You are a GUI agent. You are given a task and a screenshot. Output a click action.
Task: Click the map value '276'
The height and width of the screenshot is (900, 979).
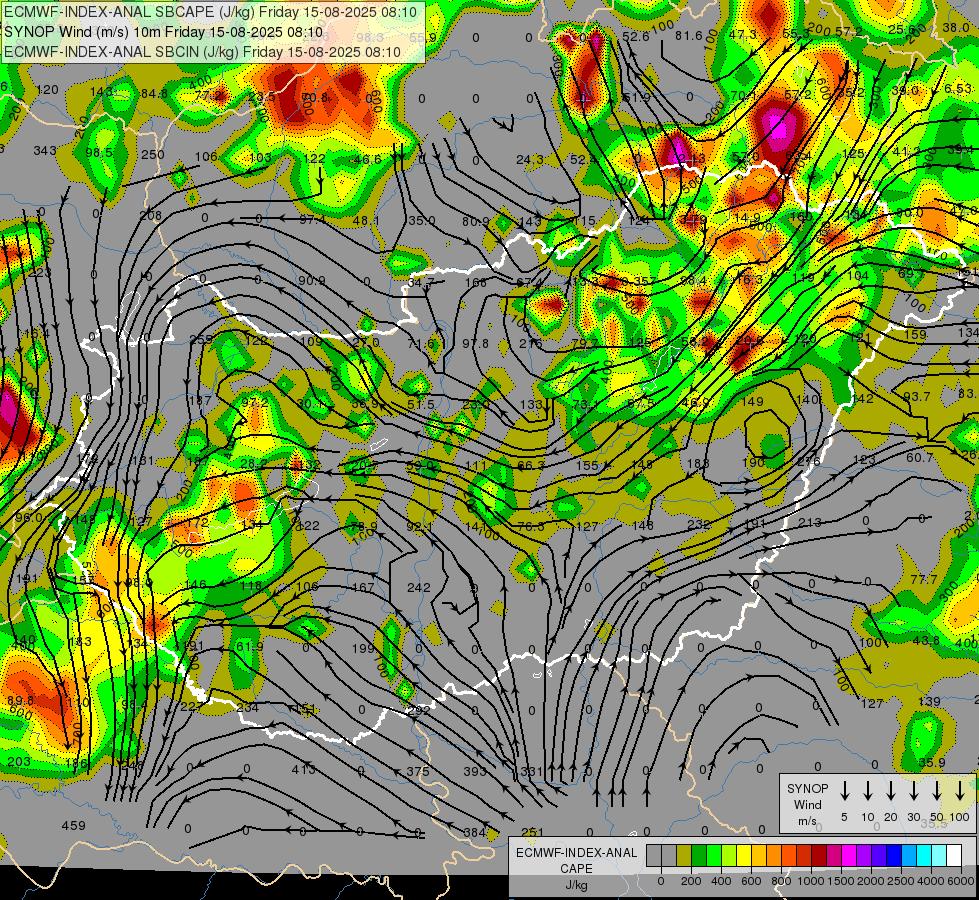809,461
